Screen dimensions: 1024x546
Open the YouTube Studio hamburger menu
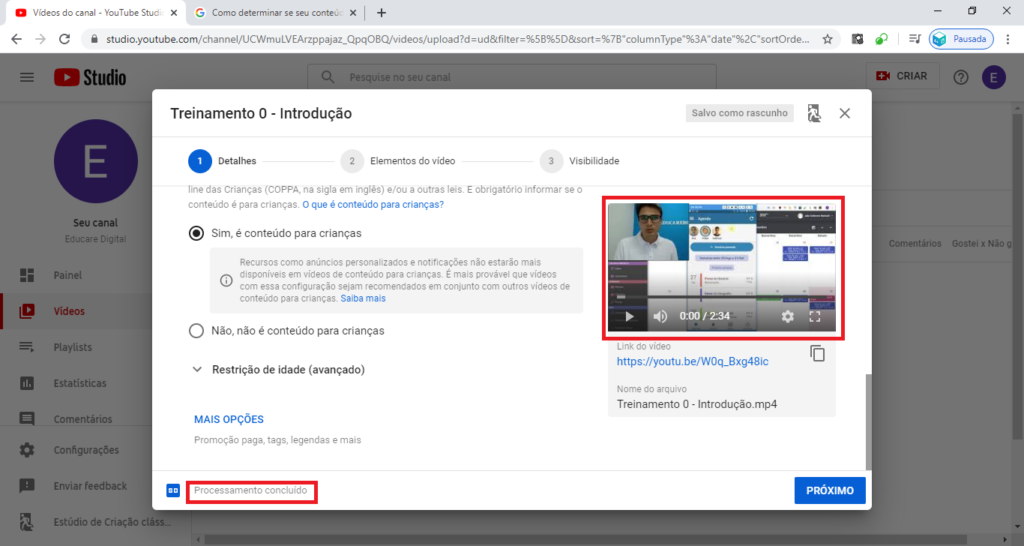pyautogui.click(x=27, y=77)
